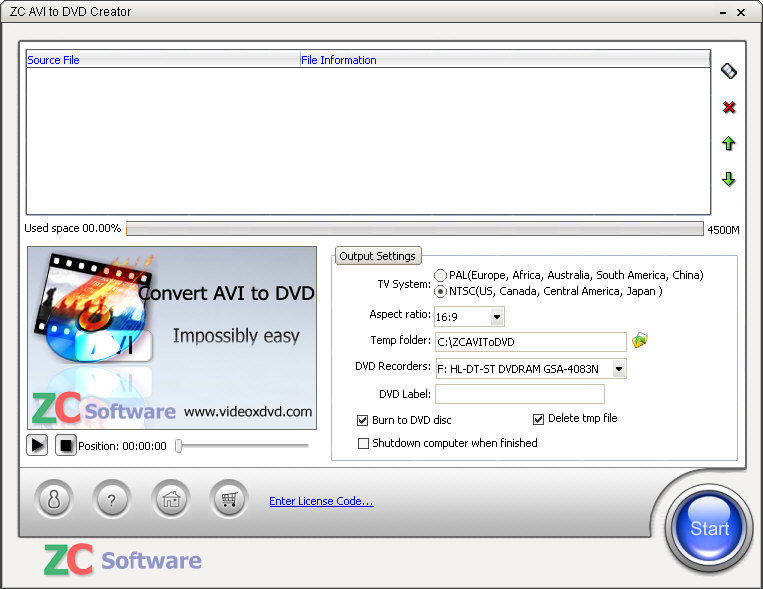Click the Output Settings tab label
The width and height of the screenshot is (763, 589).
pos(377,256)
